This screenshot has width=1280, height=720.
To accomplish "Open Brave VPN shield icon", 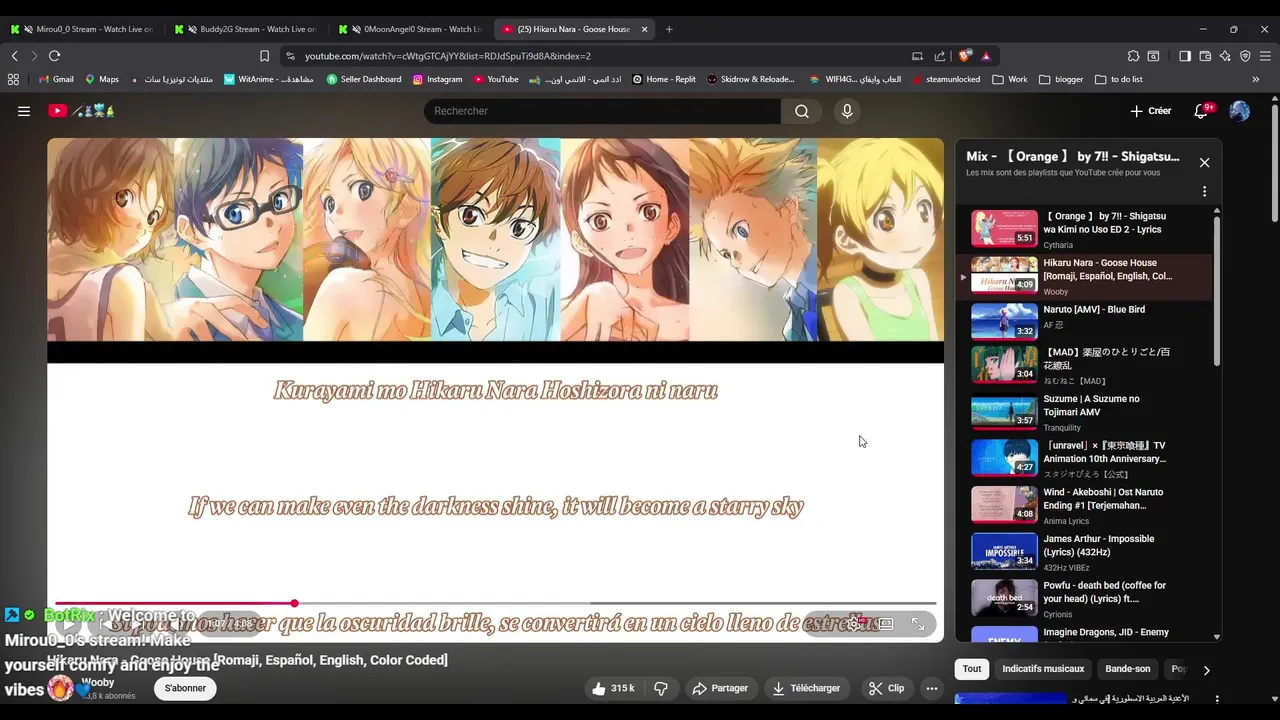I will (x=1245, y=56).
